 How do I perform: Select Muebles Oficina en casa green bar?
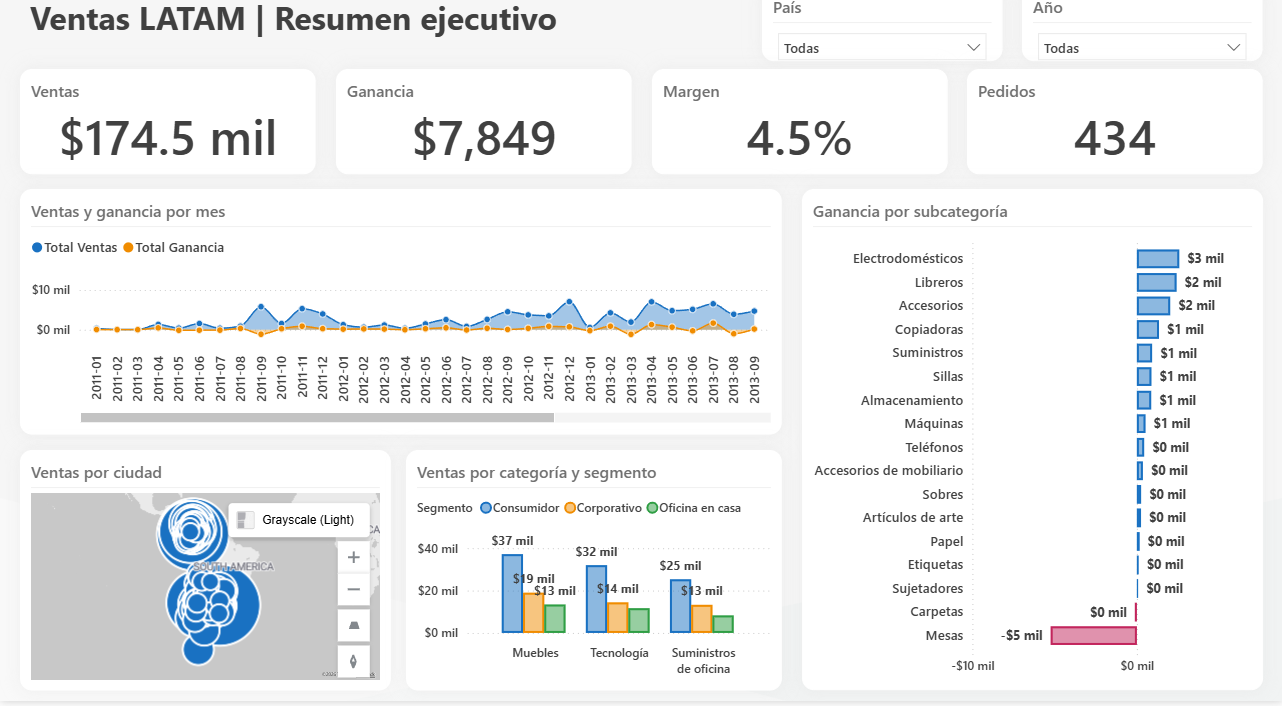(x=554, y=618)
